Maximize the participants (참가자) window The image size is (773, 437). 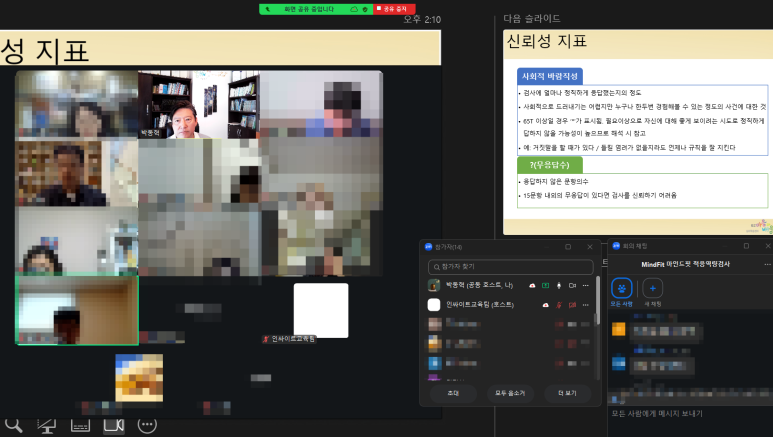tap(568, 247)
